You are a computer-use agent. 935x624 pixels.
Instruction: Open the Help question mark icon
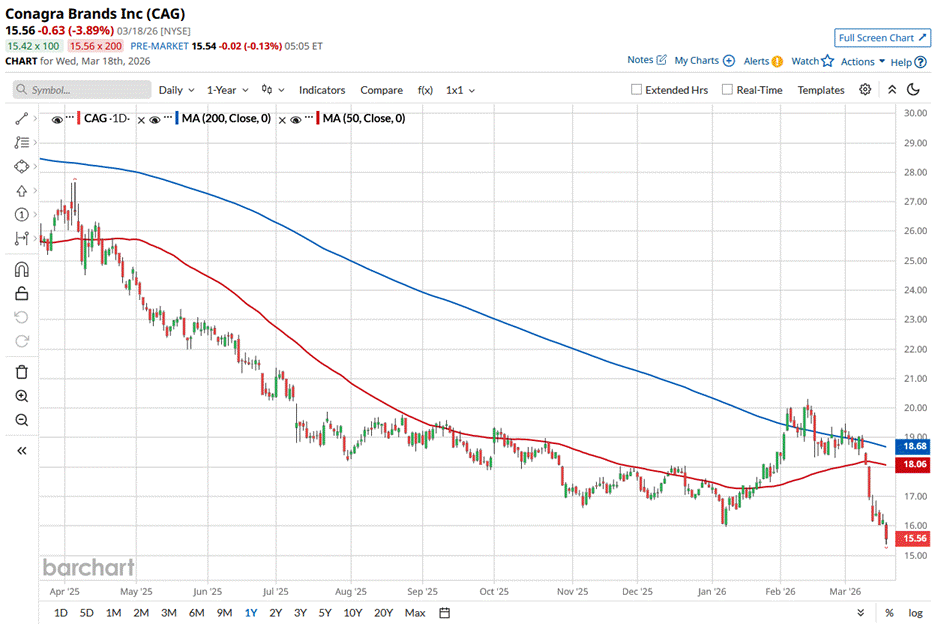(921, 61)
